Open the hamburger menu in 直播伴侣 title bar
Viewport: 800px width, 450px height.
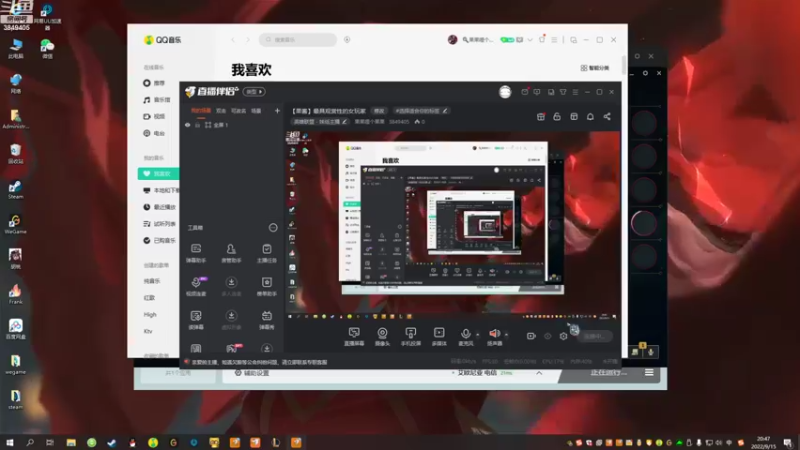[x=576, y=92]
